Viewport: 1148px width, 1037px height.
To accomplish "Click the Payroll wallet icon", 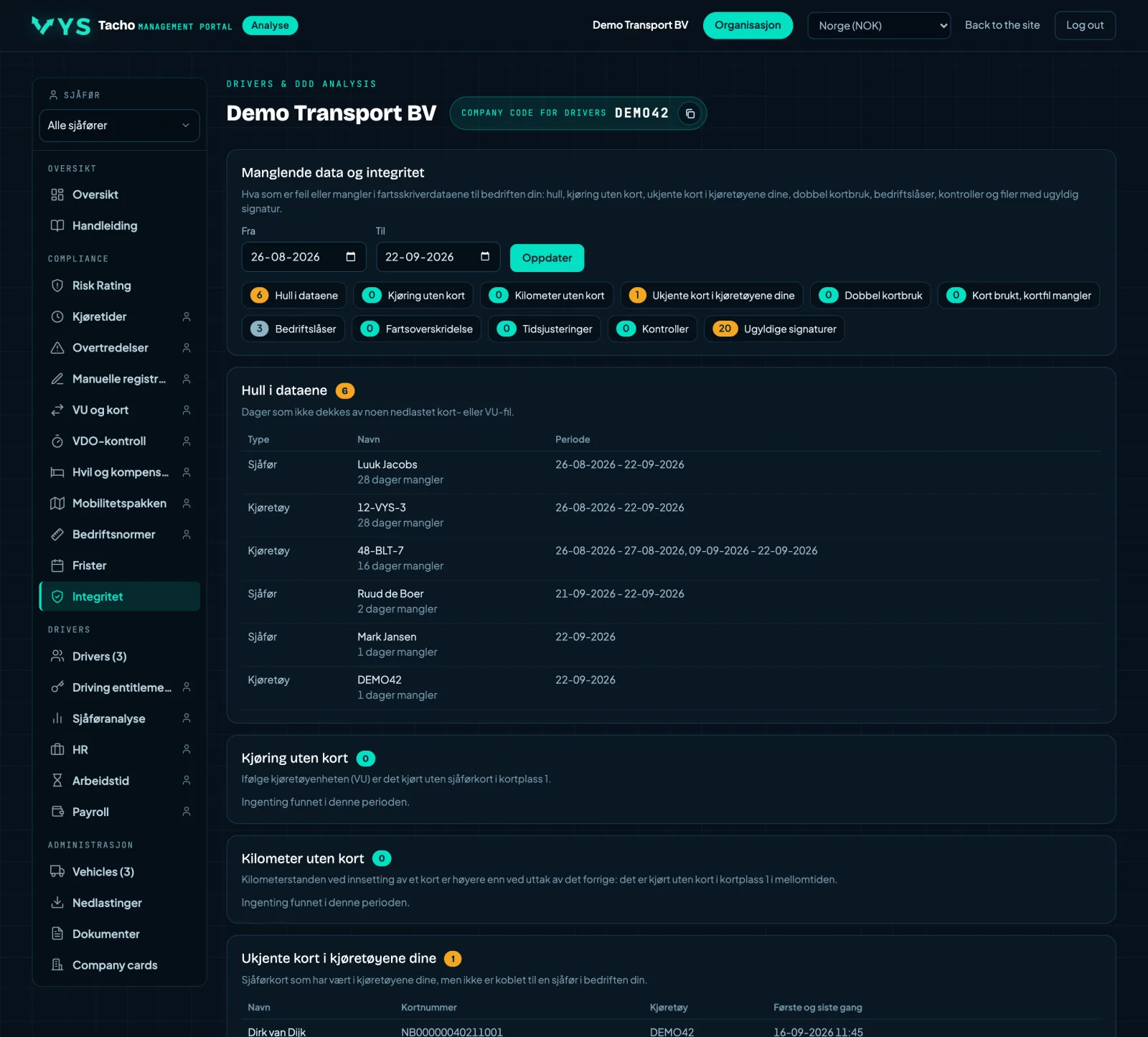I will click(x=57, y=812).
